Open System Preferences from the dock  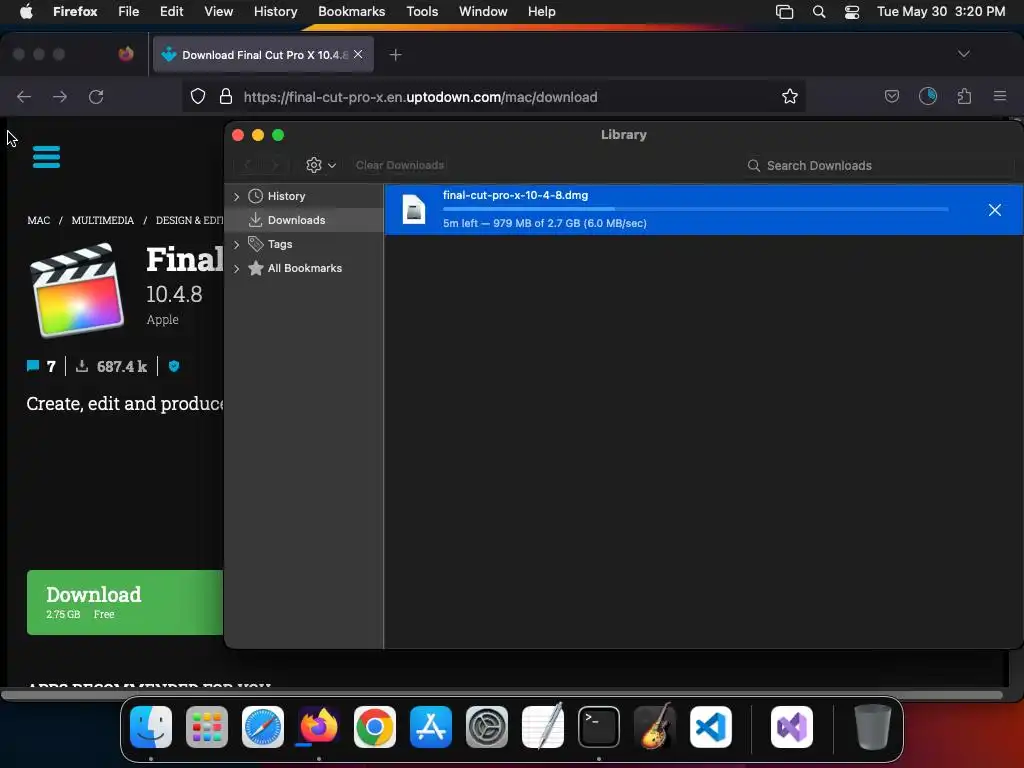tap(487, 727)
